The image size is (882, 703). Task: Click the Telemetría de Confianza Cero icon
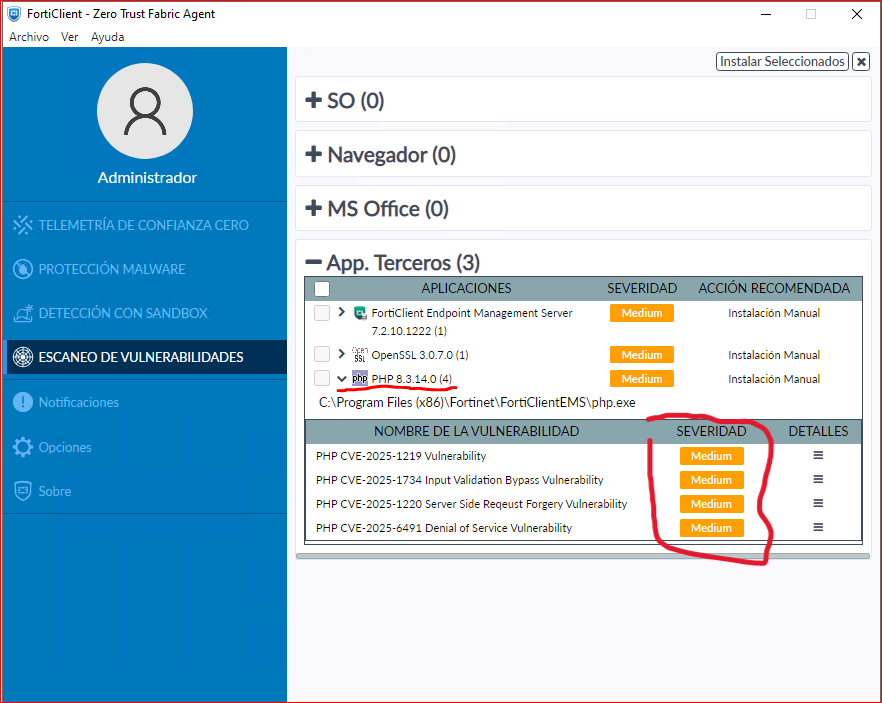22,225
